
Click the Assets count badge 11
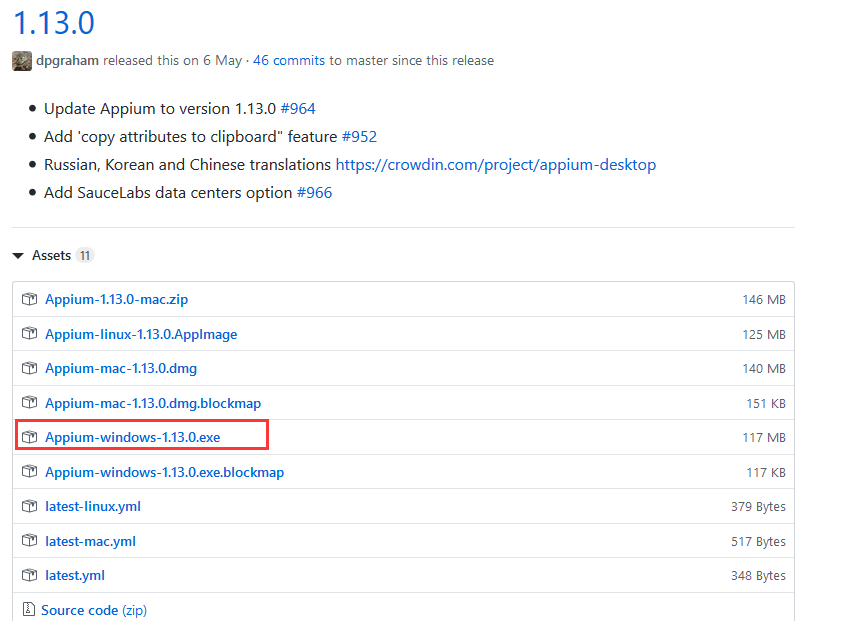85,255
